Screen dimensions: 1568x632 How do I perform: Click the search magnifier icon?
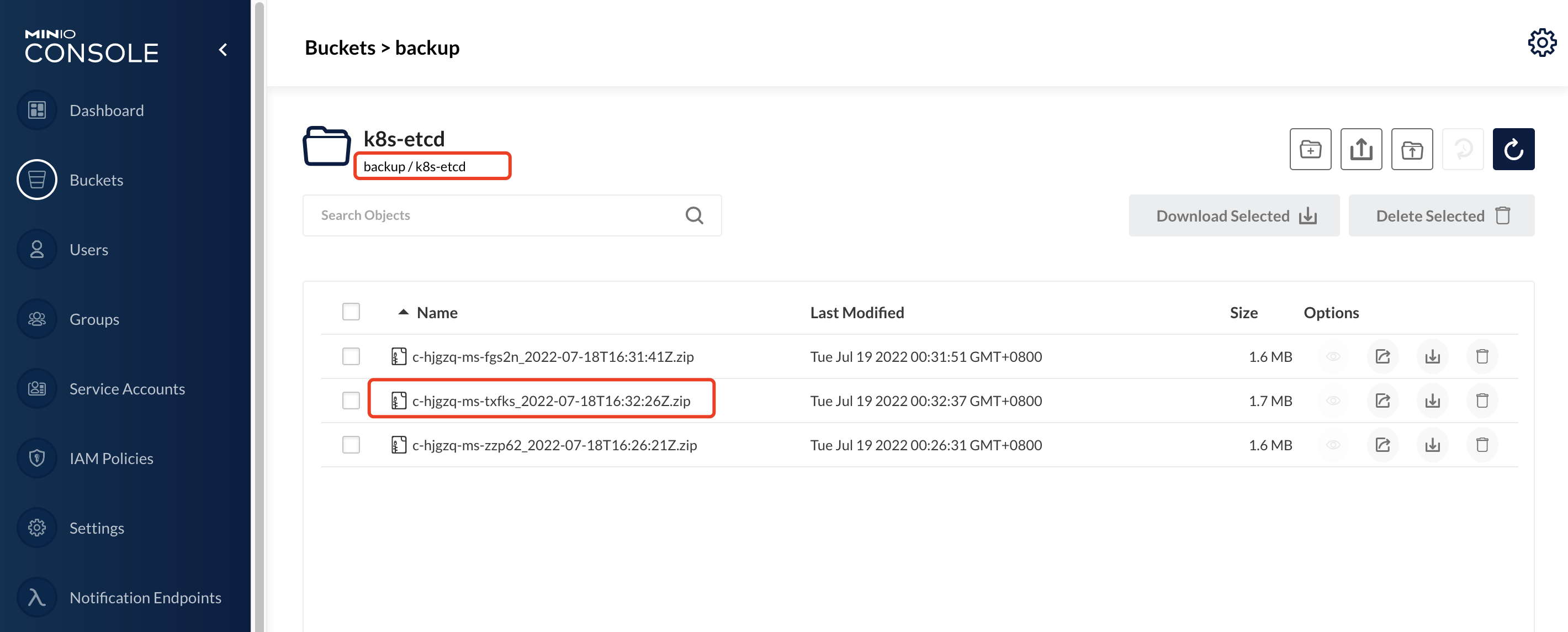(694, 215)
